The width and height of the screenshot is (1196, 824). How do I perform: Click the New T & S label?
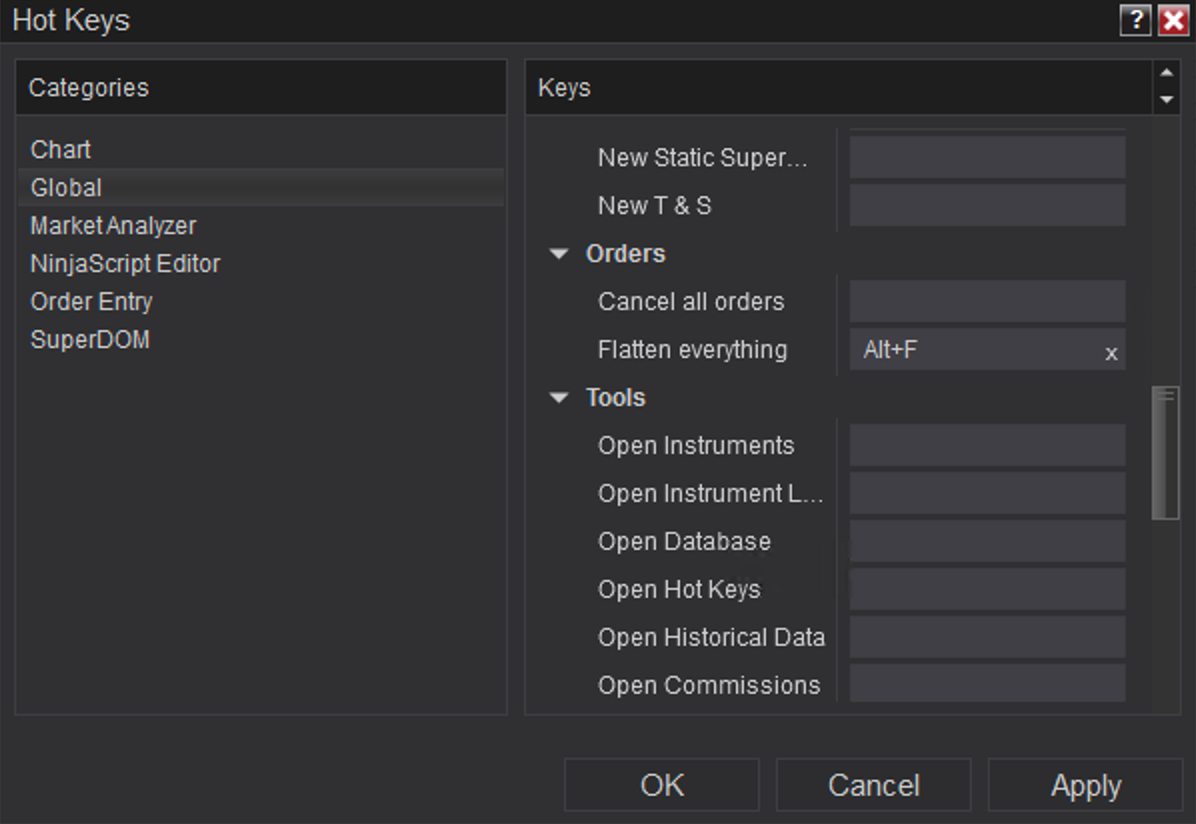coord(654,205)
